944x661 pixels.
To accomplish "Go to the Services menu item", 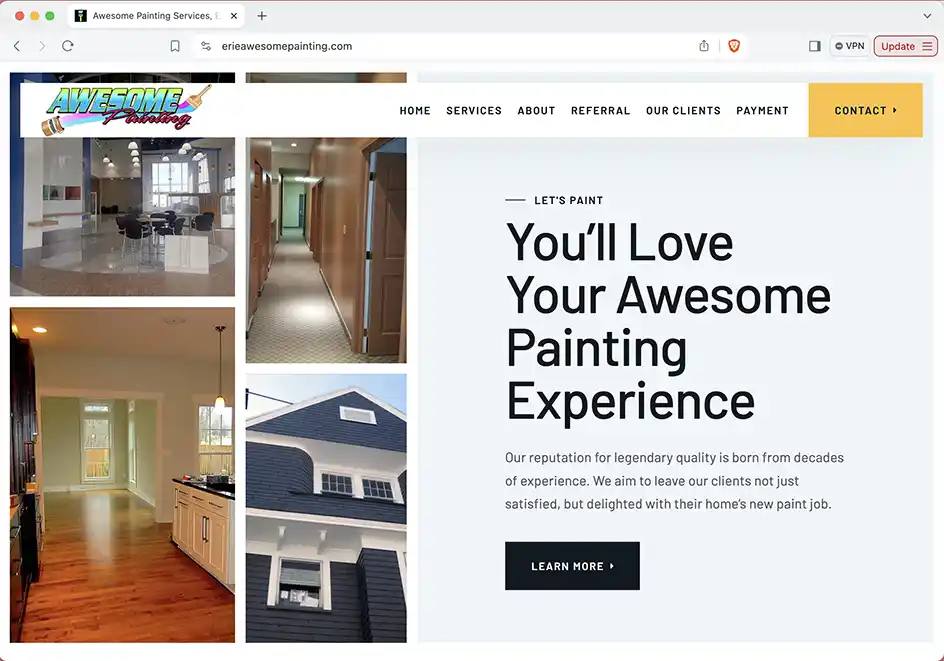I will pyautogui.click(x=474, y=111).
